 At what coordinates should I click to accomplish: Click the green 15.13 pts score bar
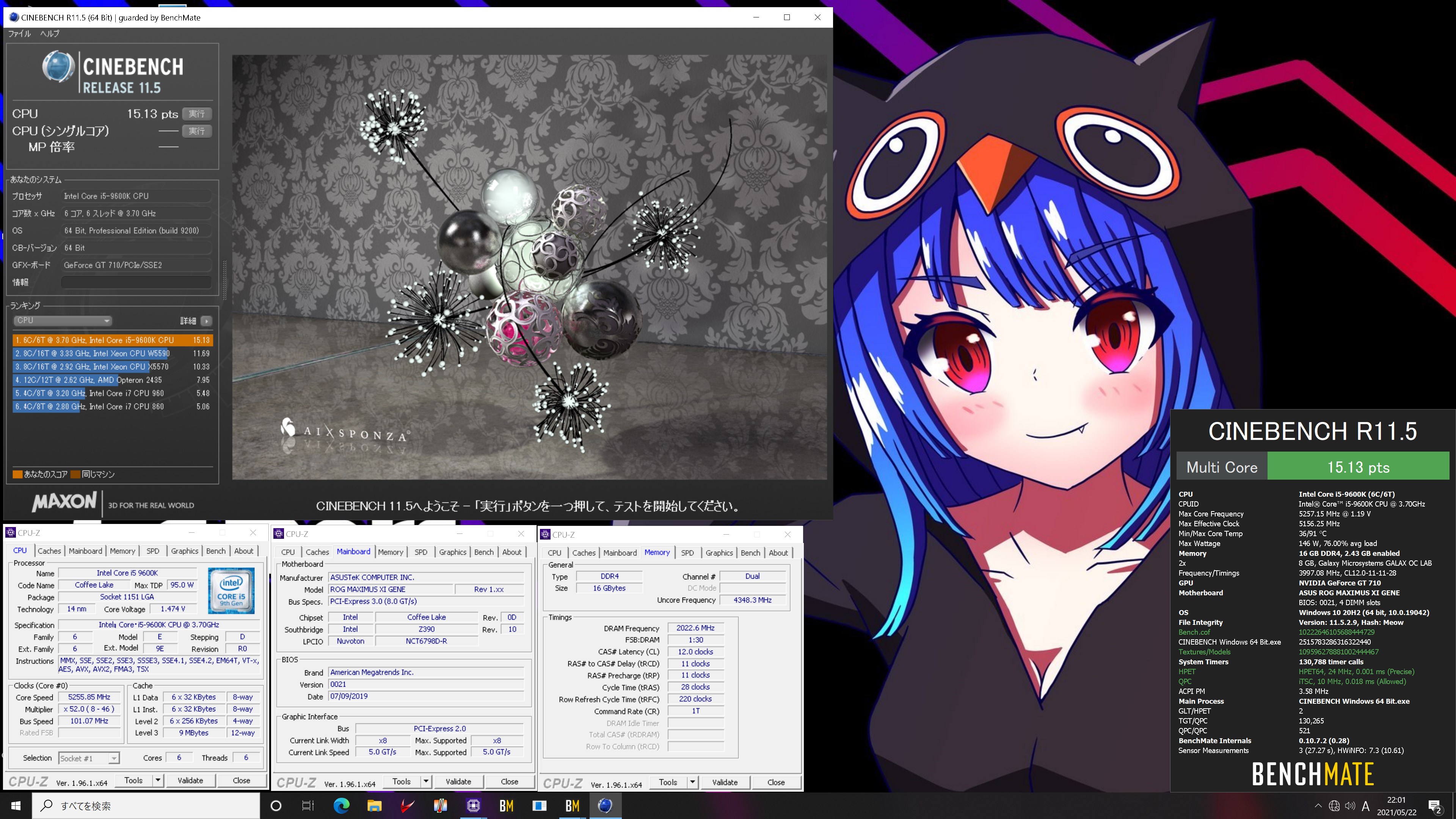[1358, 467]
